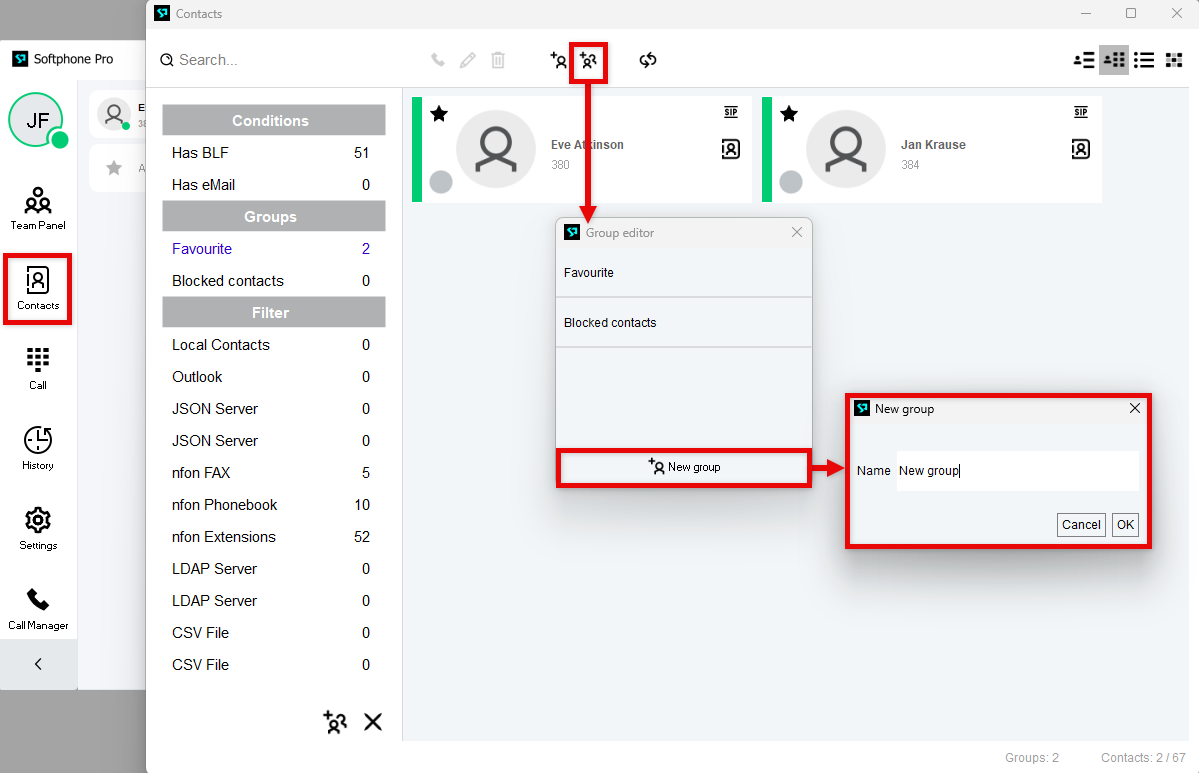The image size is (1199, 773).
Task: Click the synchronize contacts icon
Action: point(648,60)
